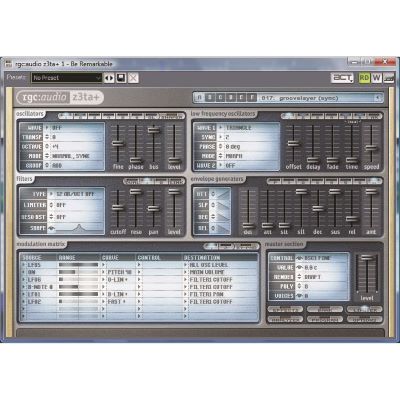Show the keyboard icon in the top-right toolbar
The height and width of the screenshot is (400, 400).
coord(388,78)
